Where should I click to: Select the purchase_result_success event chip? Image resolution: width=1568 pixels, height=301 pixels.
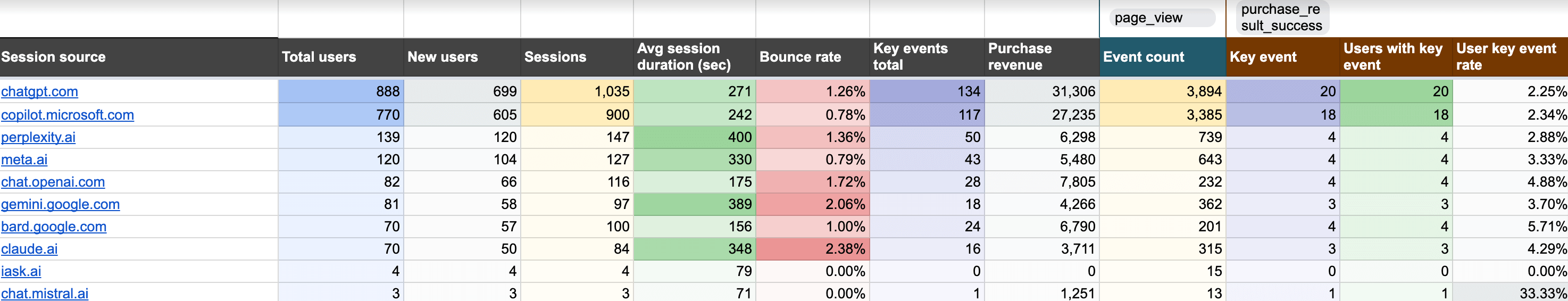tap(1281, 18)
